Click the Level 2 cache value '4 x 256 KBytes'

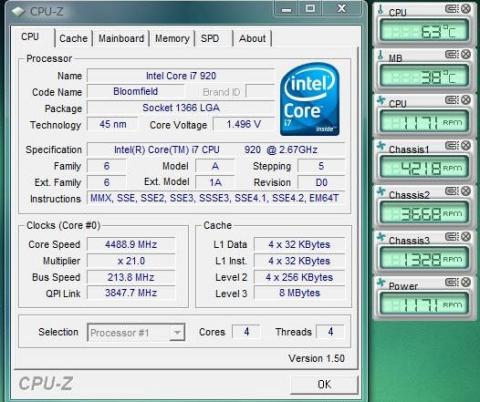(299, 277)
